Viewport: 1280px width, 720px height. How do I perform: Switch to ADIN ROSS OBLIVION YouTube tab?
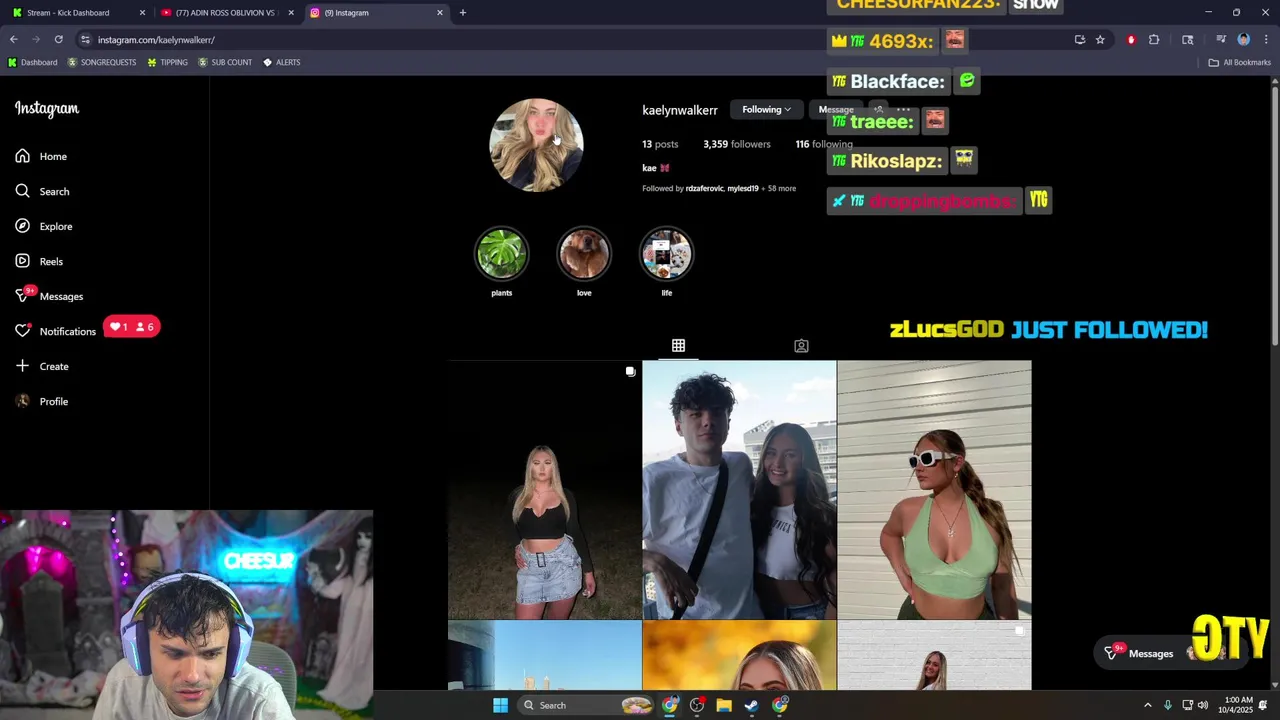(x=225, y=13)
